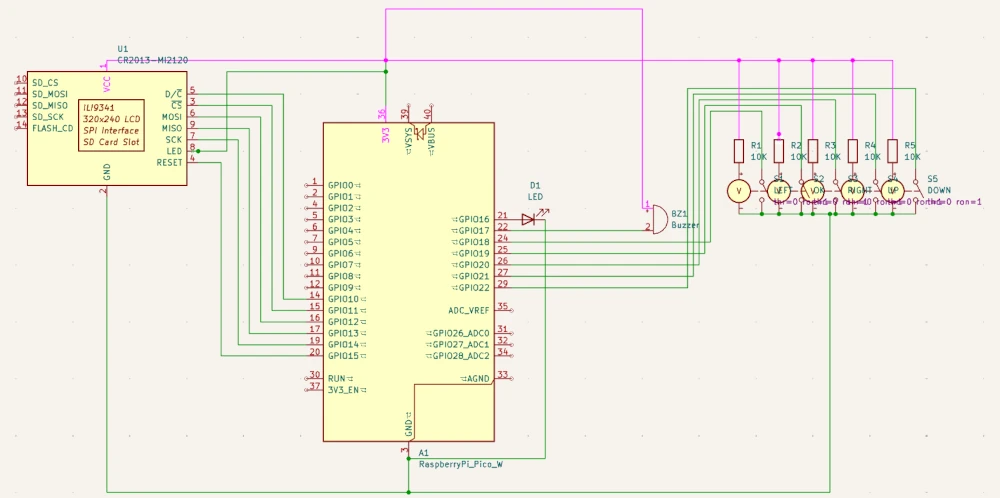Click the SD_SCK pin on U1
Image resolution: width=1000 pixels, height=498 pixels.
point(48,117)
